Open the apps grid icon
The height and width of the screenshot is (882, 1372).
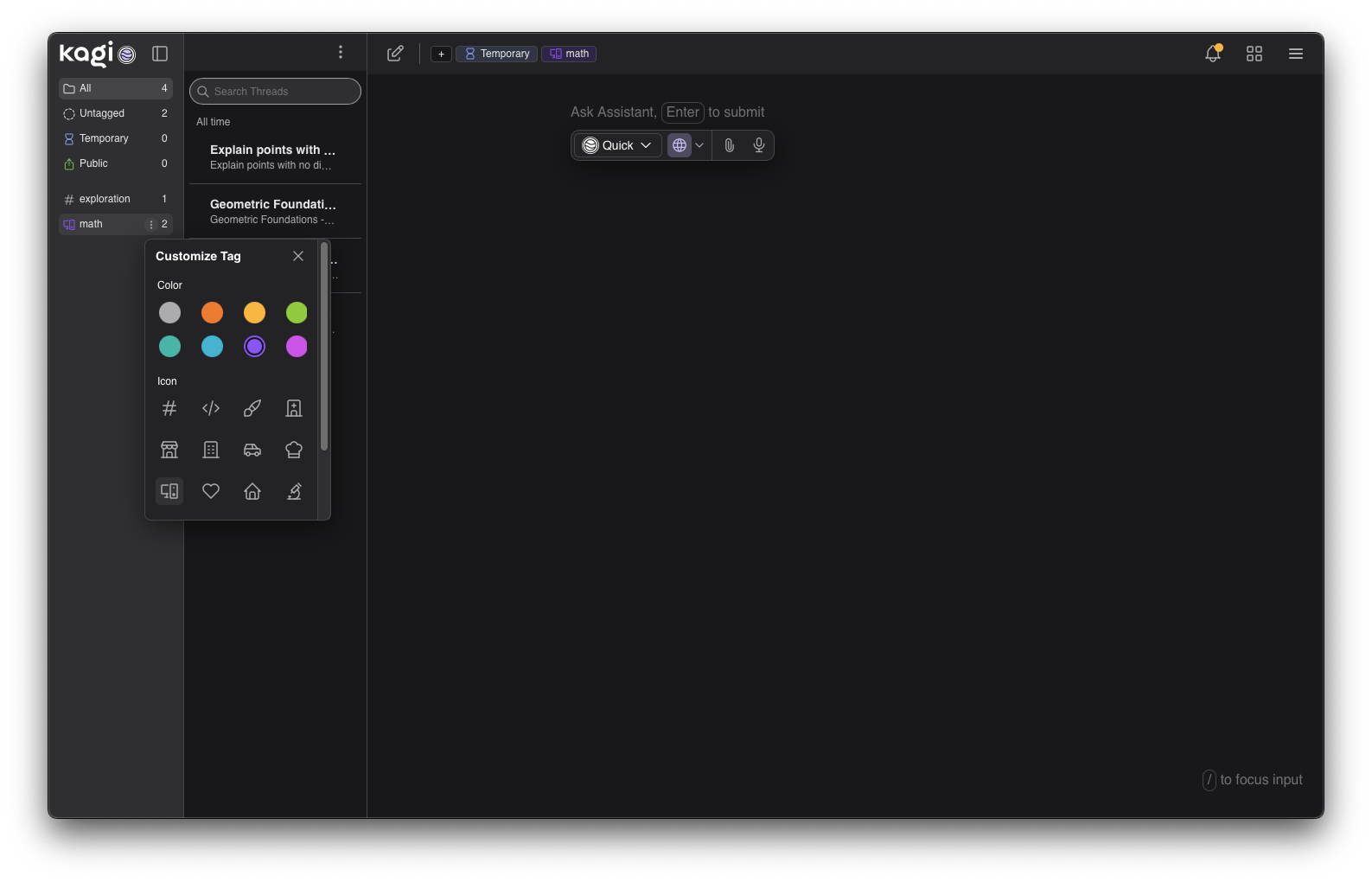(x=1254, y=54)
